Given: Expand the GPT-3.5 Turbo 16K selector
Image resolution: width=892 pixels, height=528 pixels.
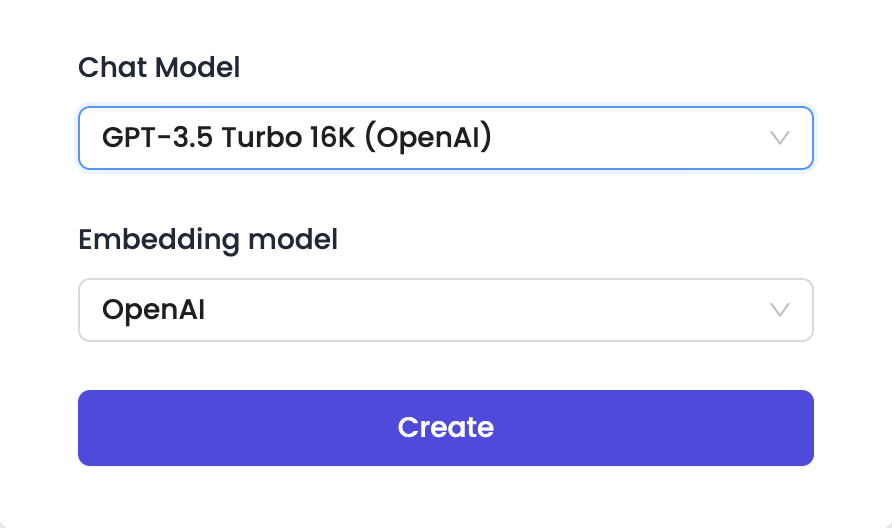Looking at the screenshot, I should [445, 138].
